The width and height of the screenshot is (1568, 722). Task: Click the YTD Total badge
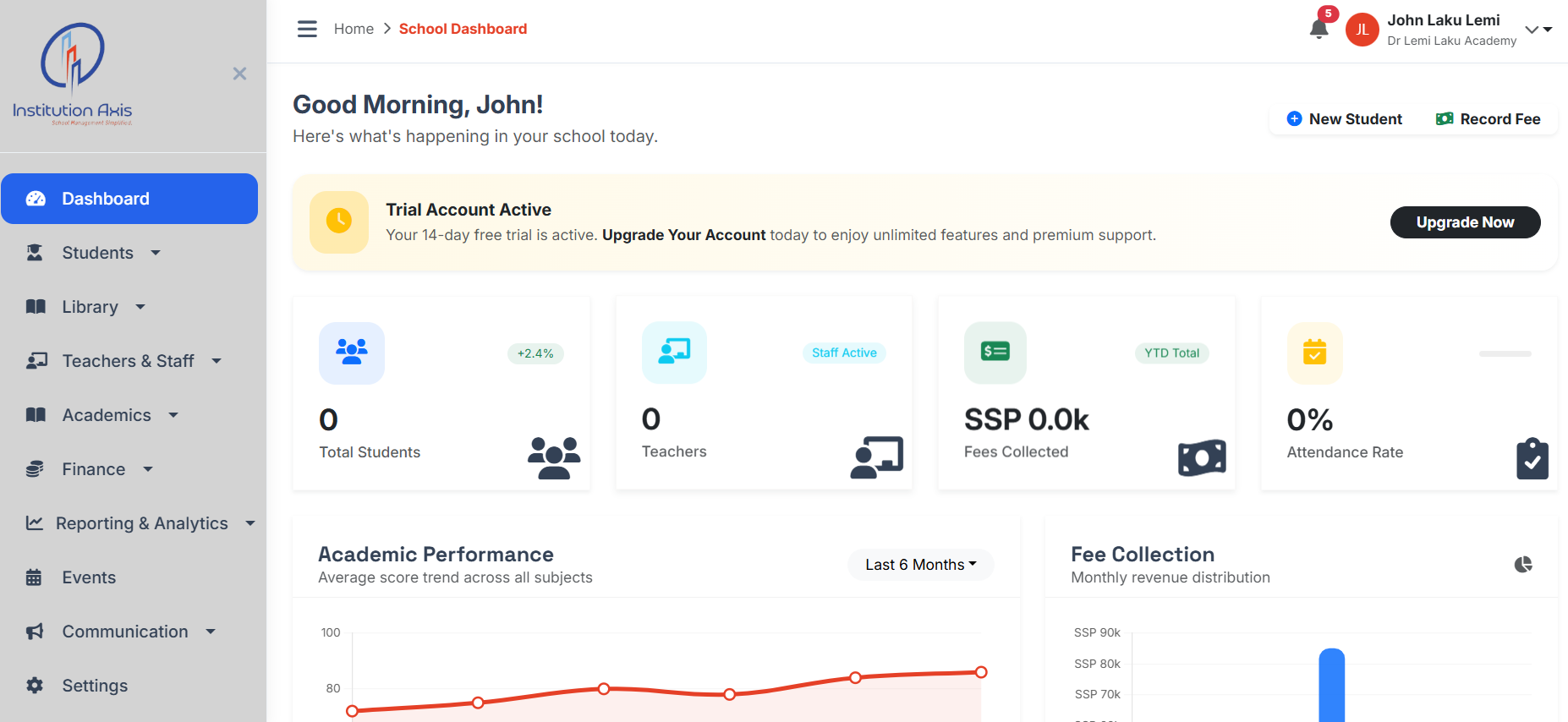tap(1171, 353)
